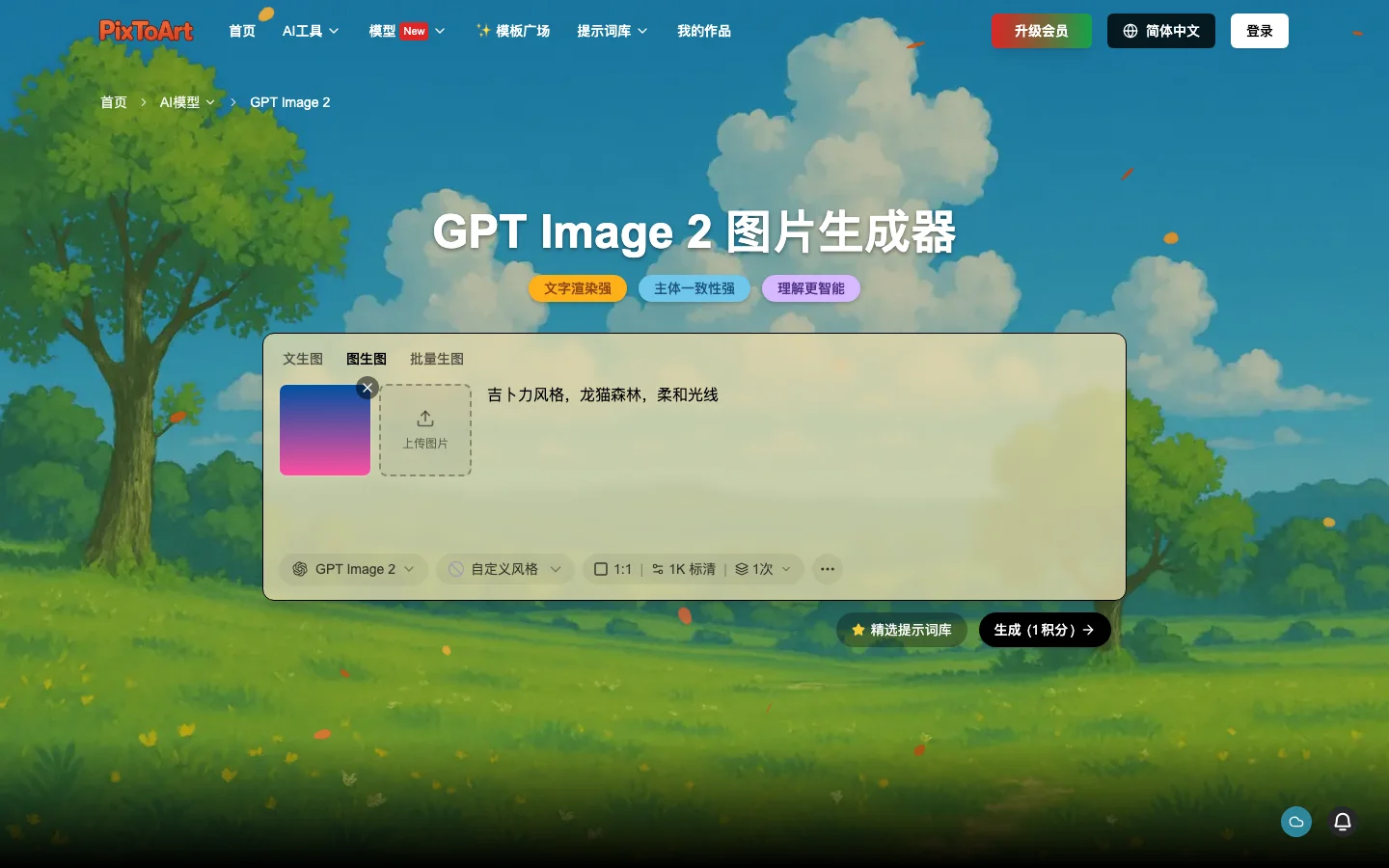This screenshot has width=1389, height=868.
Task: Remove the uploaded gradient image
Action: click(368, 388)
